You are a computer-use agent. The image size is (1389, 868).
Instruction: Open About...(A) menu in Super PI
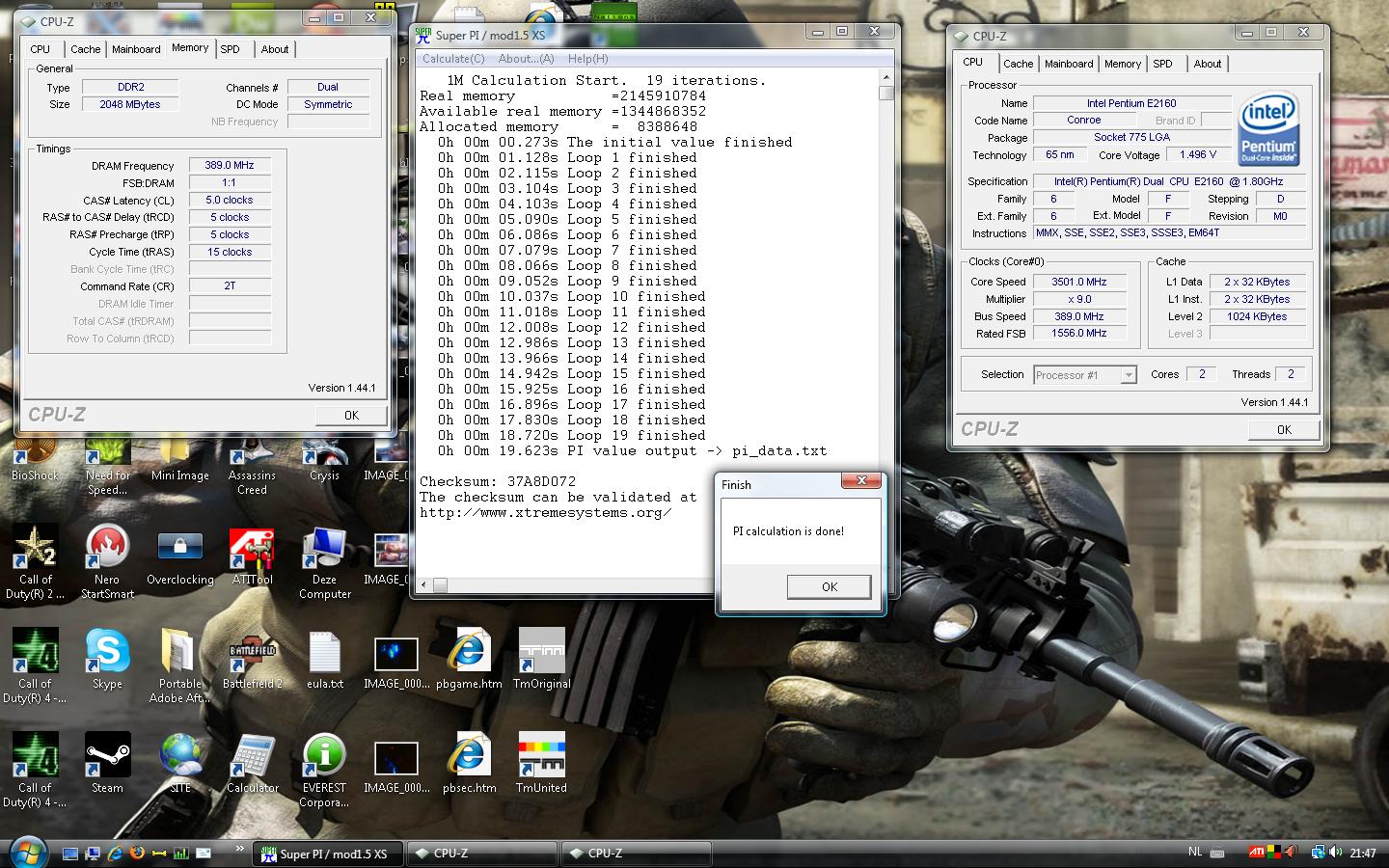(526, 59)
